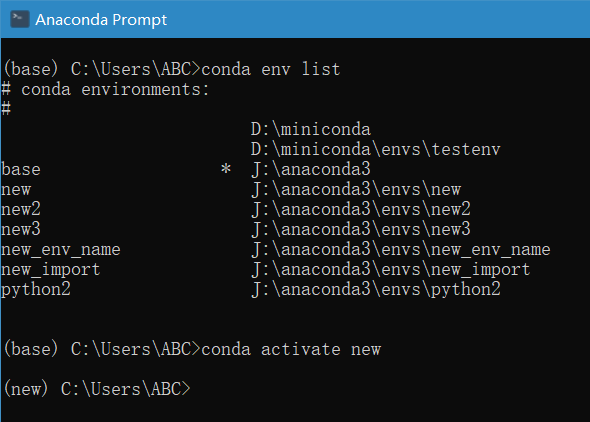590x422 pixels.
Task: Click the Anaconda Prompt terminal icon
Action: tap(20, 19)
